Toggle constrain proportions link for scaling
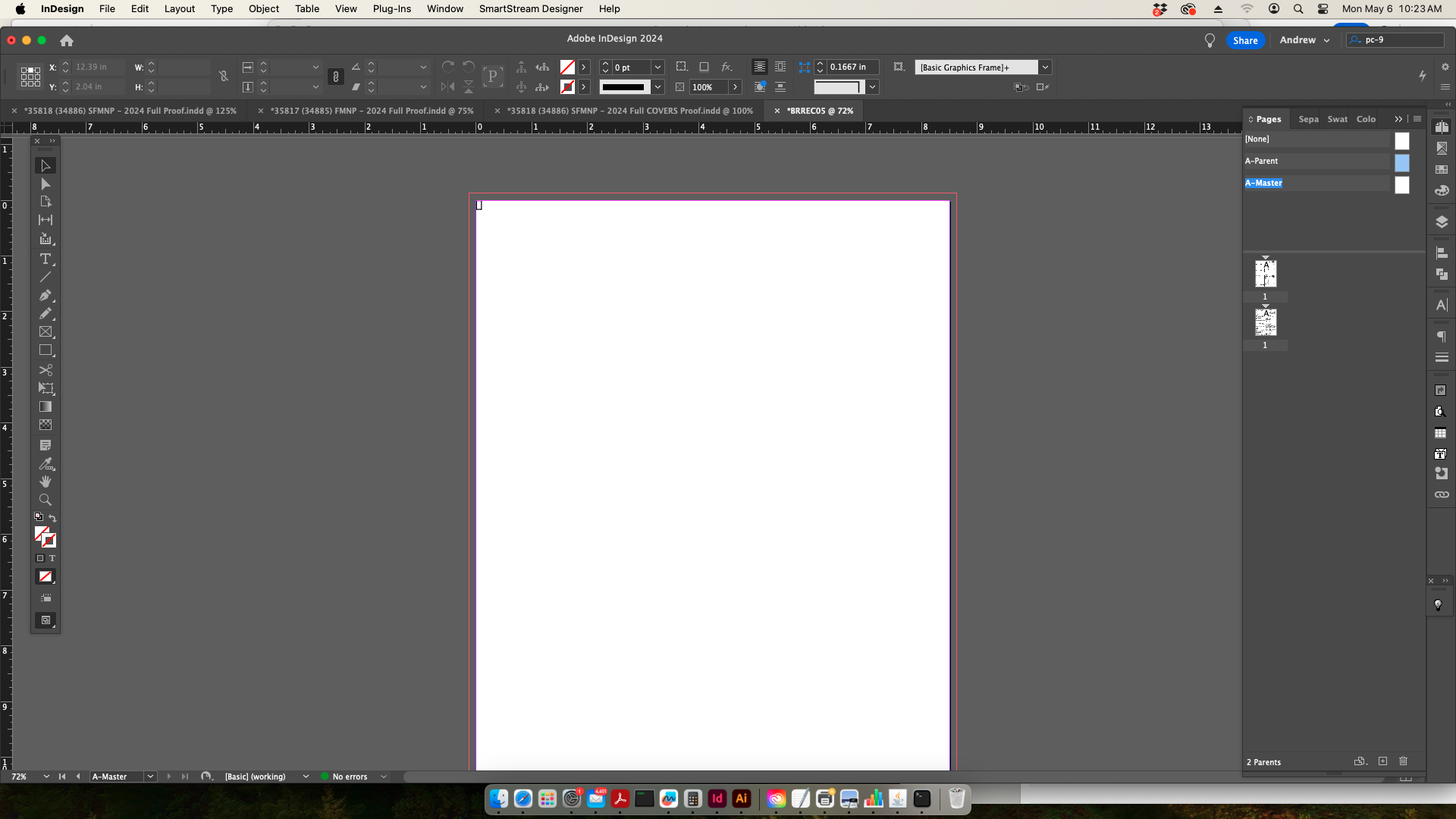The width and height of the screenshot is (1456, 819). (336, 77)
